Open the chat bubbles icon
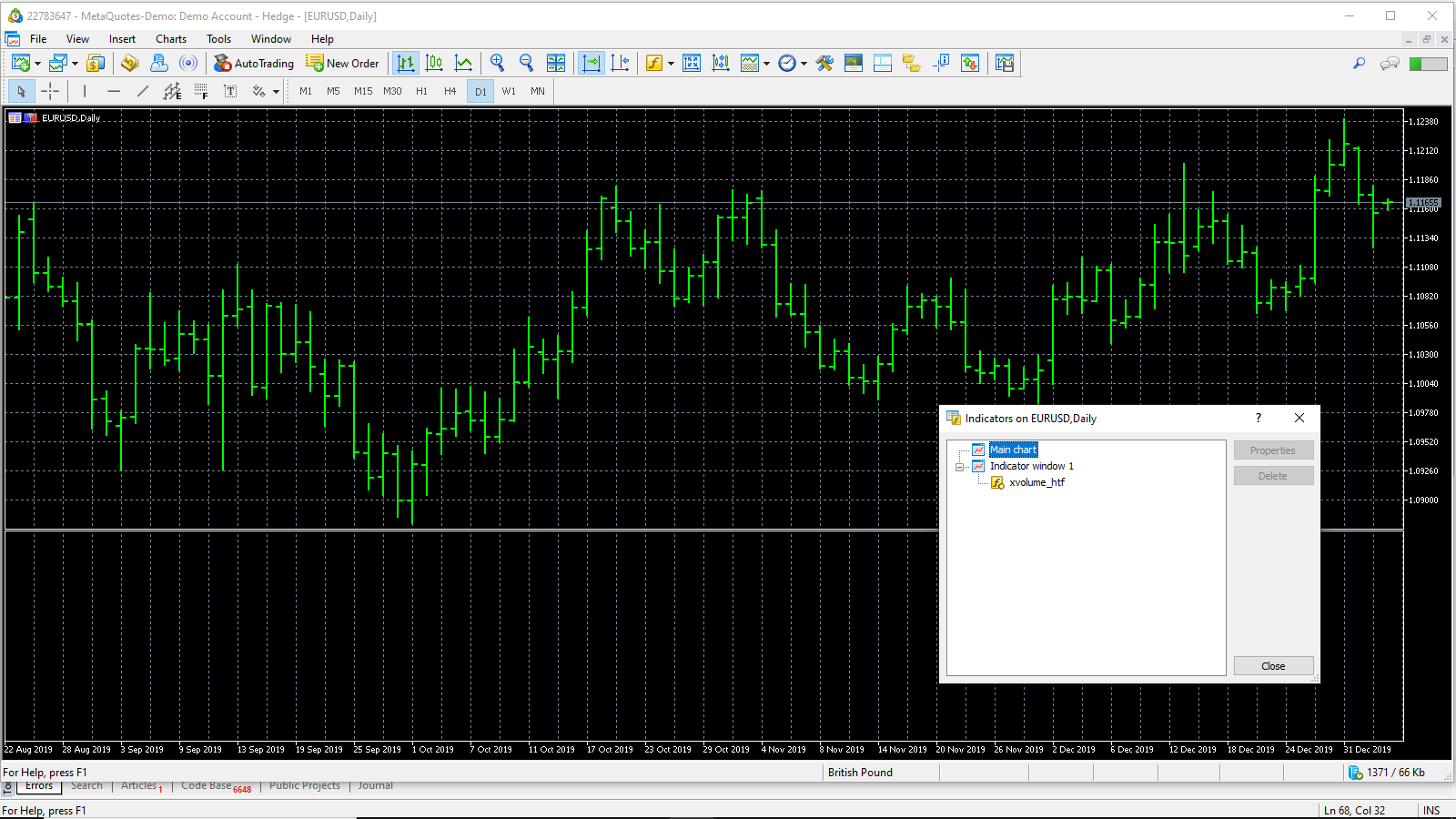Image resolution: width=1456 pixels, height=819 pixels. point(1390,63)
